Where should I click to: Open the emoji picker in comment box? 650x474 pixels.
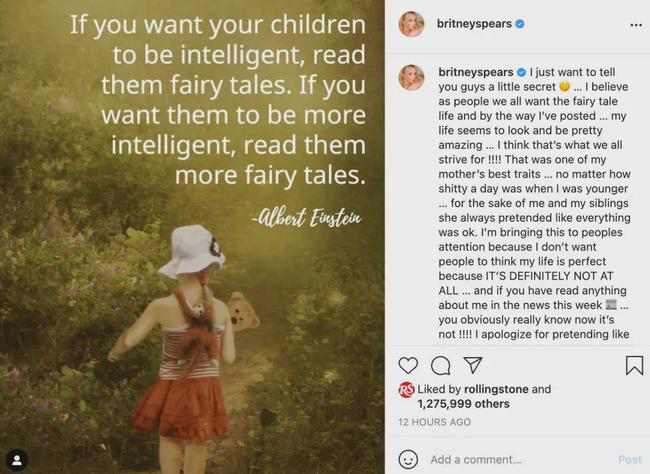[408, 460]
